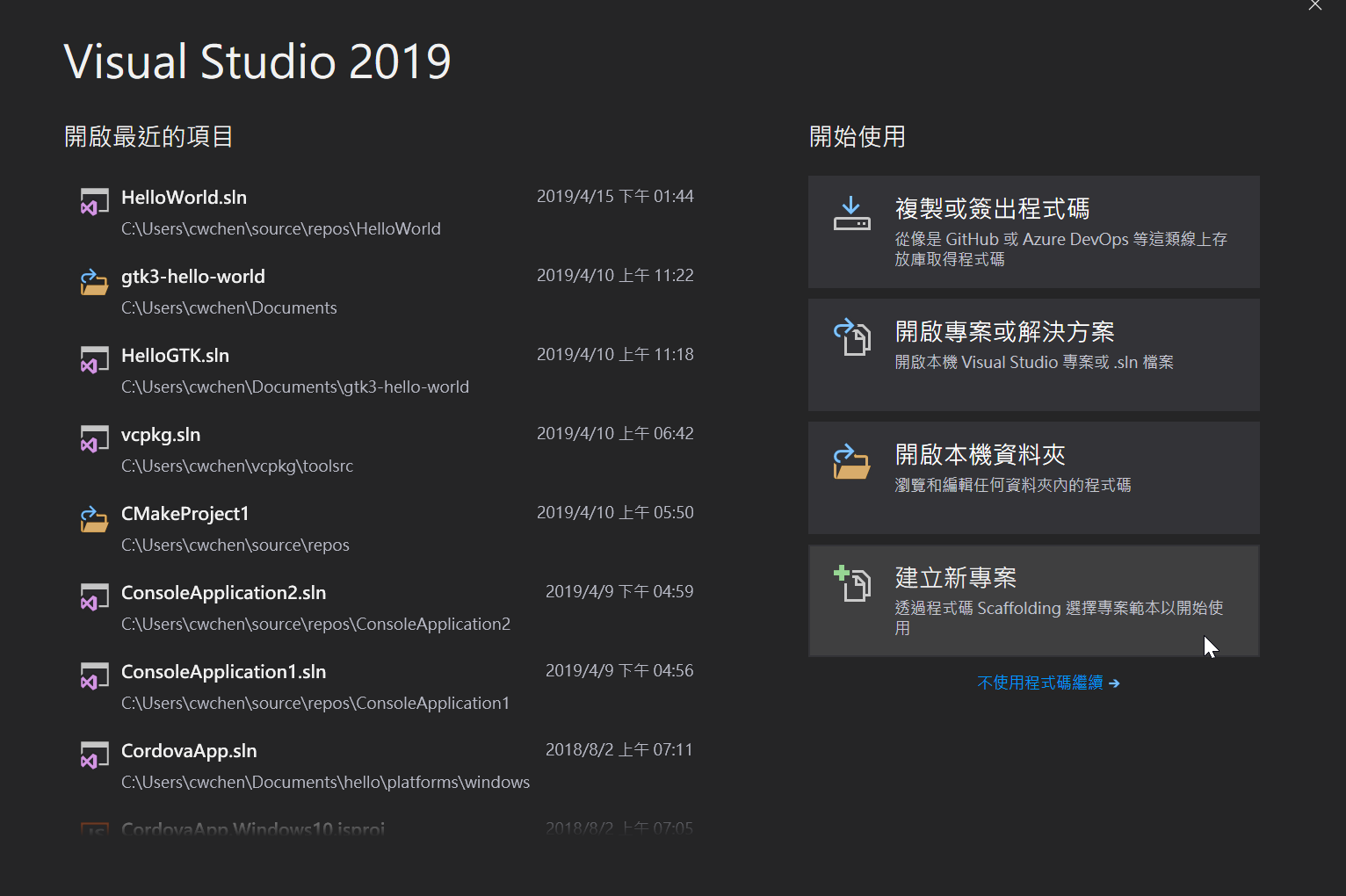Select the 開啟本機資料夾 card
This screenshot has width=1346, height=896.
click(1034, 478)
